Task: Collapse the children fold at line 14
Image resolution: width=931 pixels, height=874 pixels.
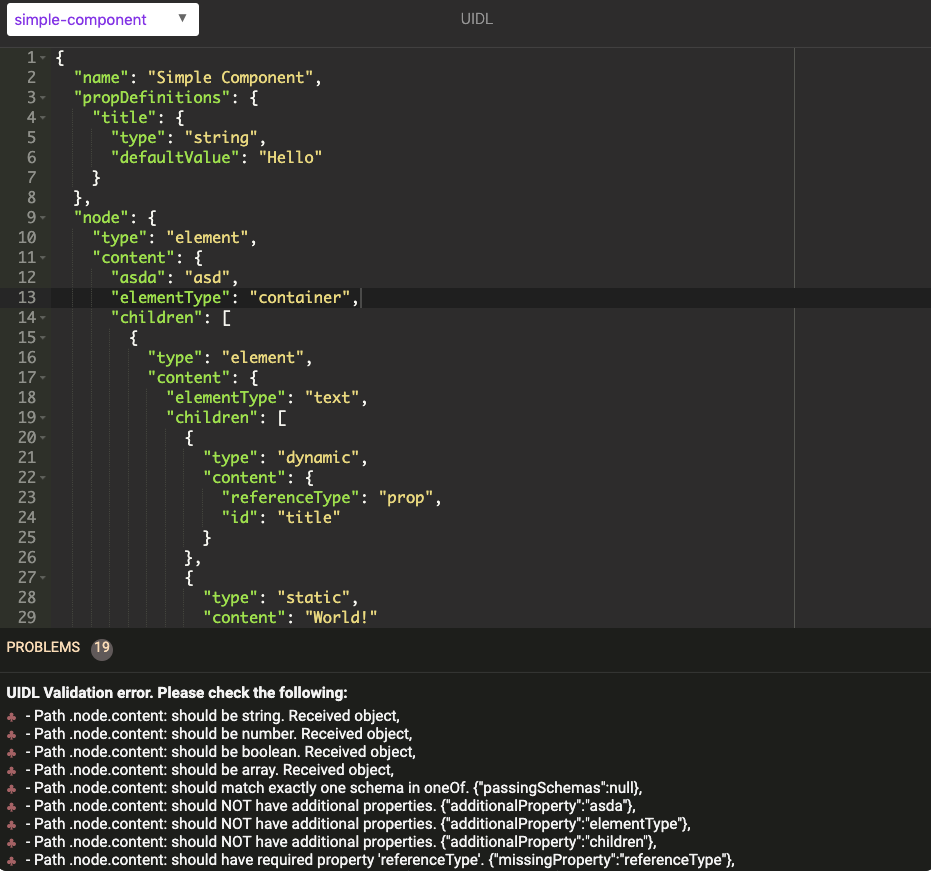Action: pos(43,318)
